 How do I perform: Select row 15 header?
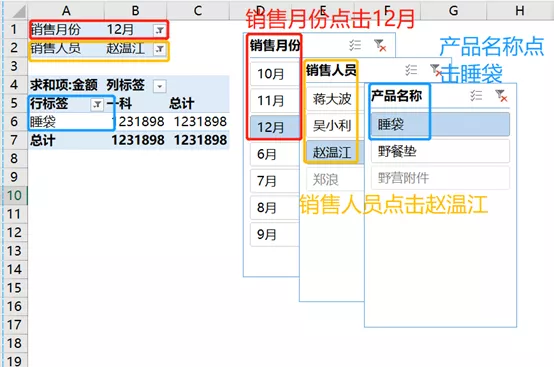coord(14,288)
